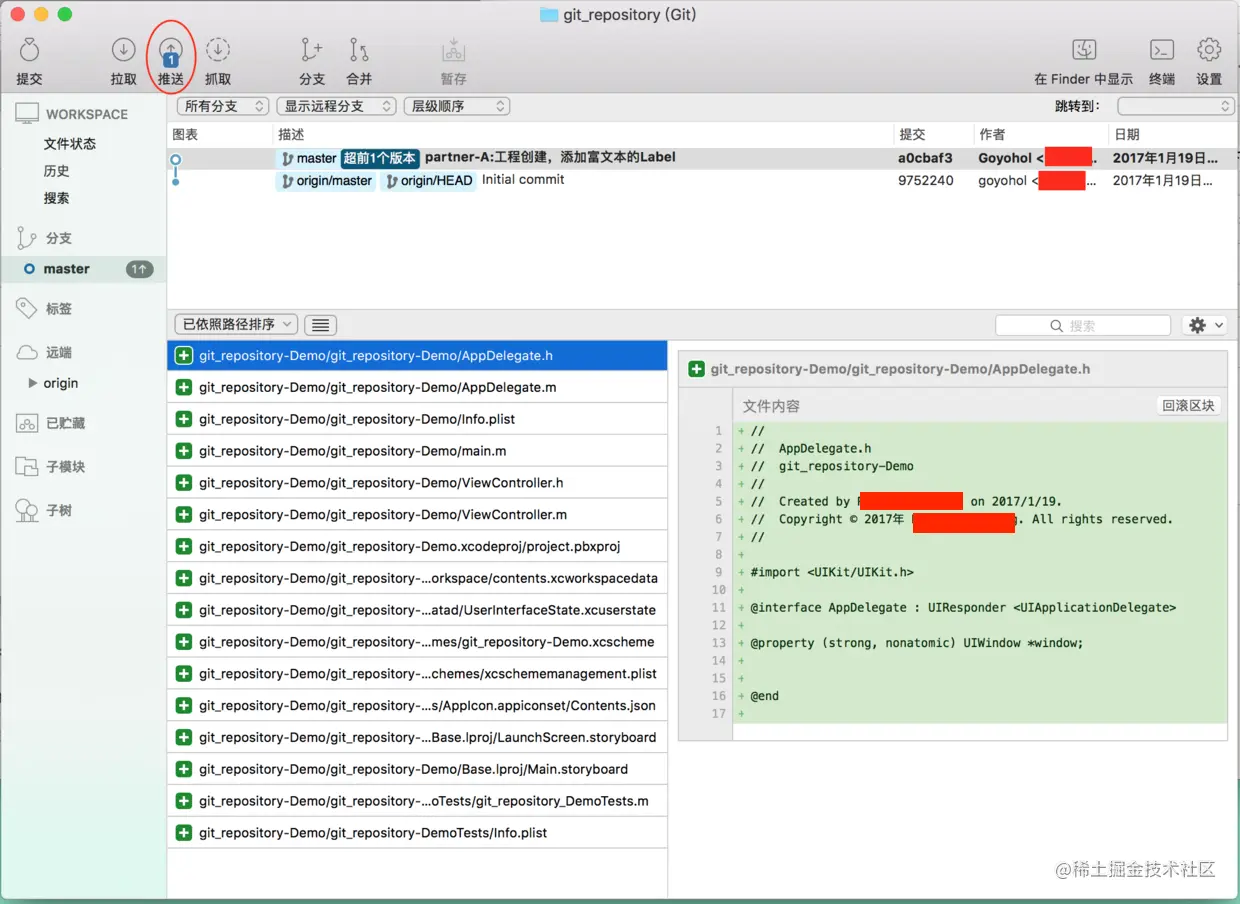
Task: Select file AppDelegate.h in list
Action: tap(417, 355)
